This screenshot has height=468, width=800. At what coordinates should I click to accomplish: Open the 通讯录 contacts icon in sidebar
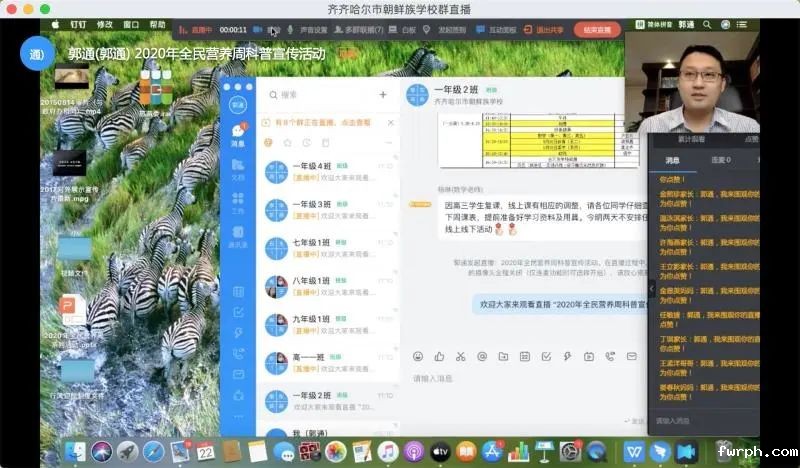[x=238, y=236]
